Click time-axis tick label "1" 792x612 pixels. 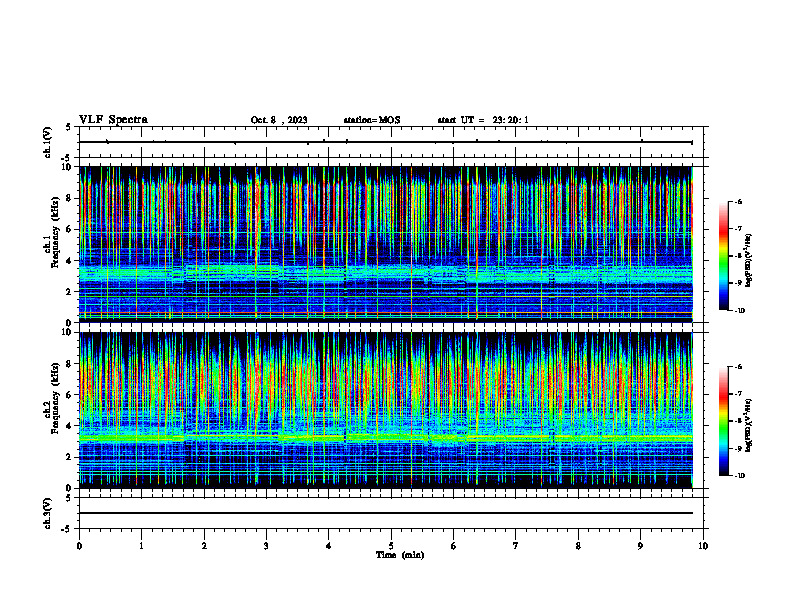(141, 546)
